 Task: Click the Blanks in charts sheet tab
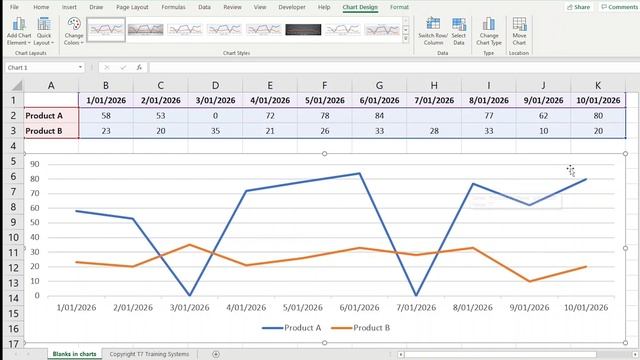[x=74, y=354]
